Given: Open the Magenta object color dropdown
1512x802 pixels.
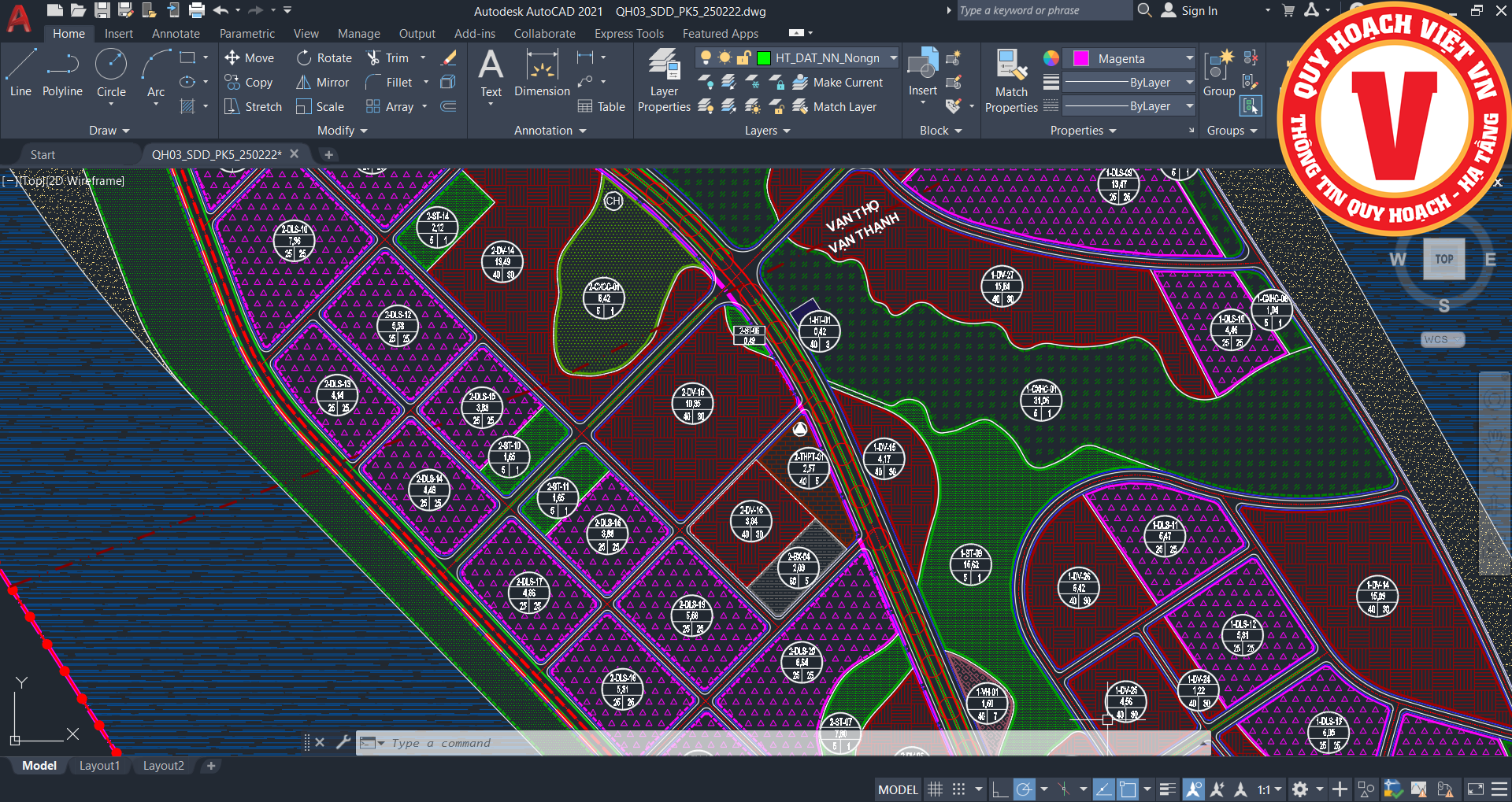Looking at the screenshot, I should pos(1189,58).
